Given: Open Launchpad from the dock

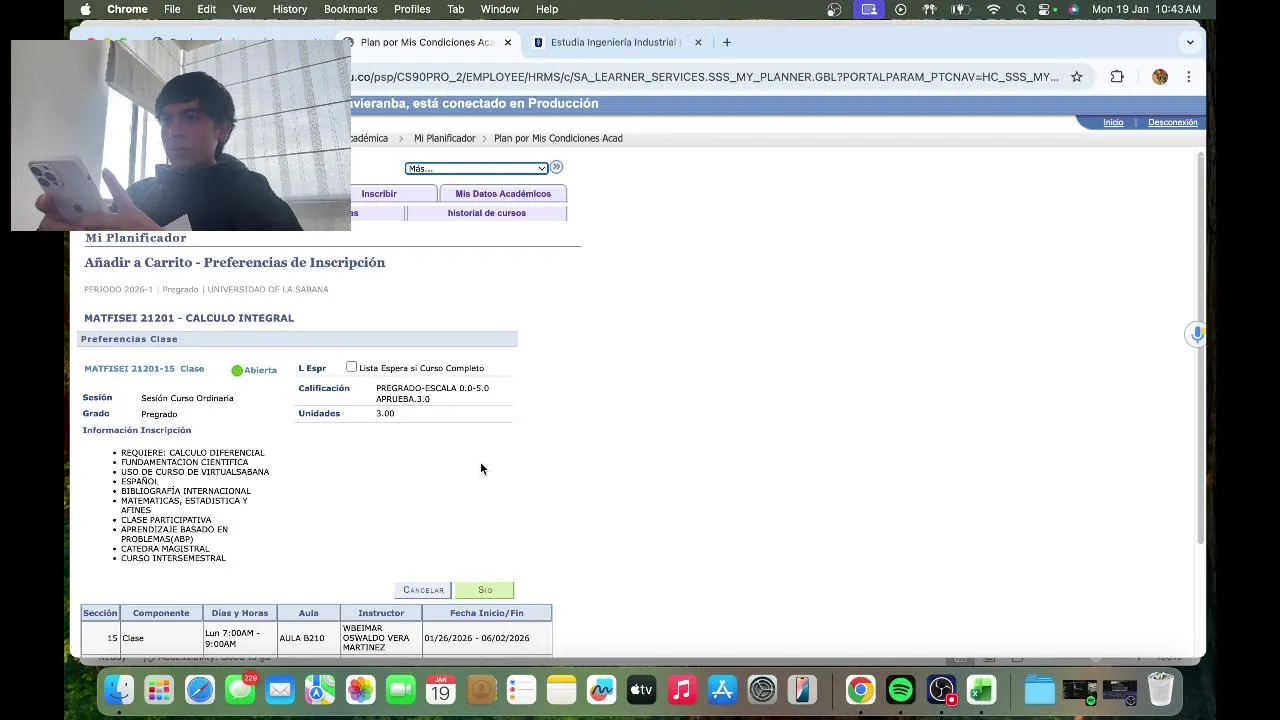Looking at the screenshot, I should click(159, 690).
